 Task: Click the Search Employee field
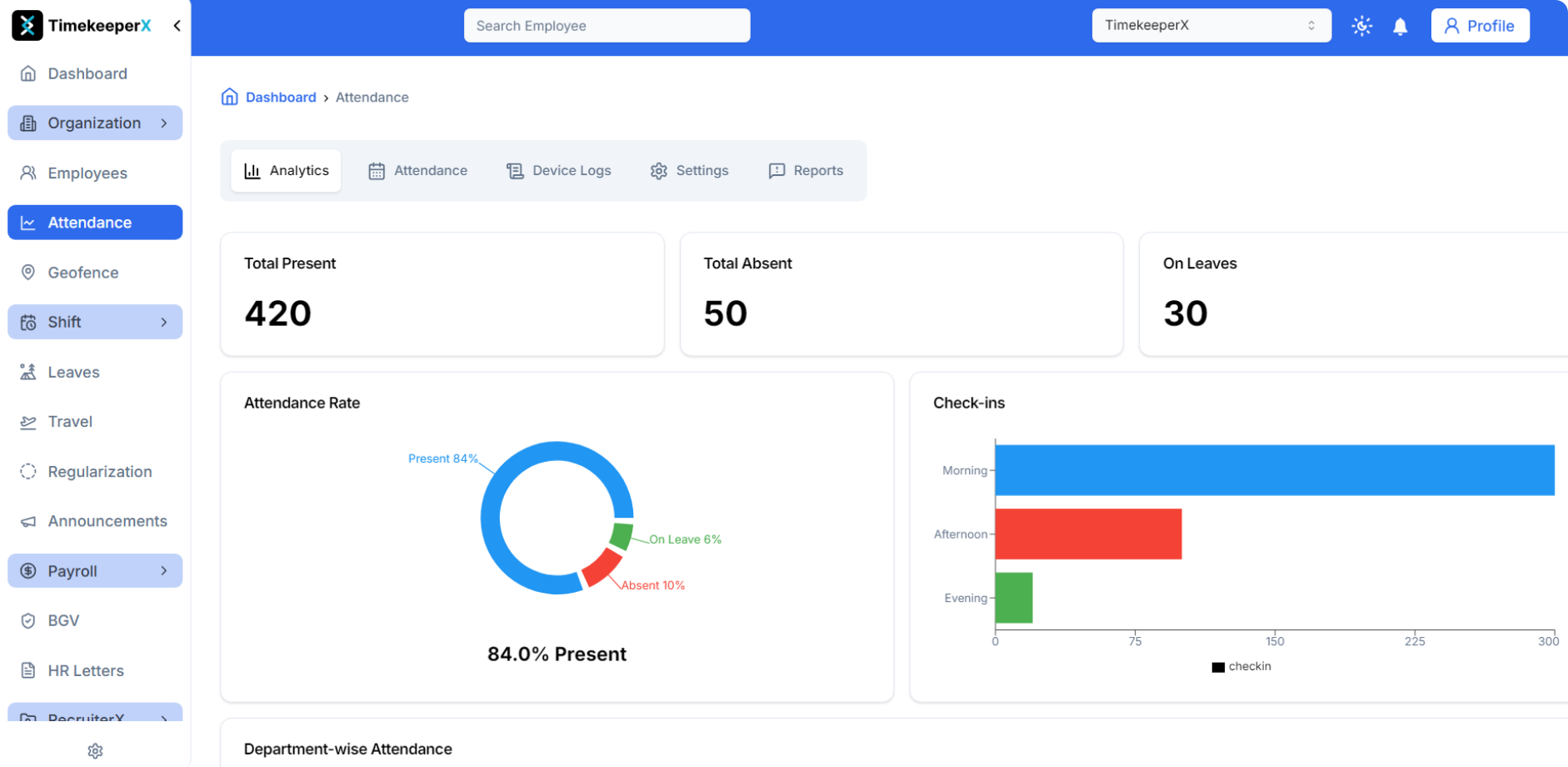coord(607,26)
